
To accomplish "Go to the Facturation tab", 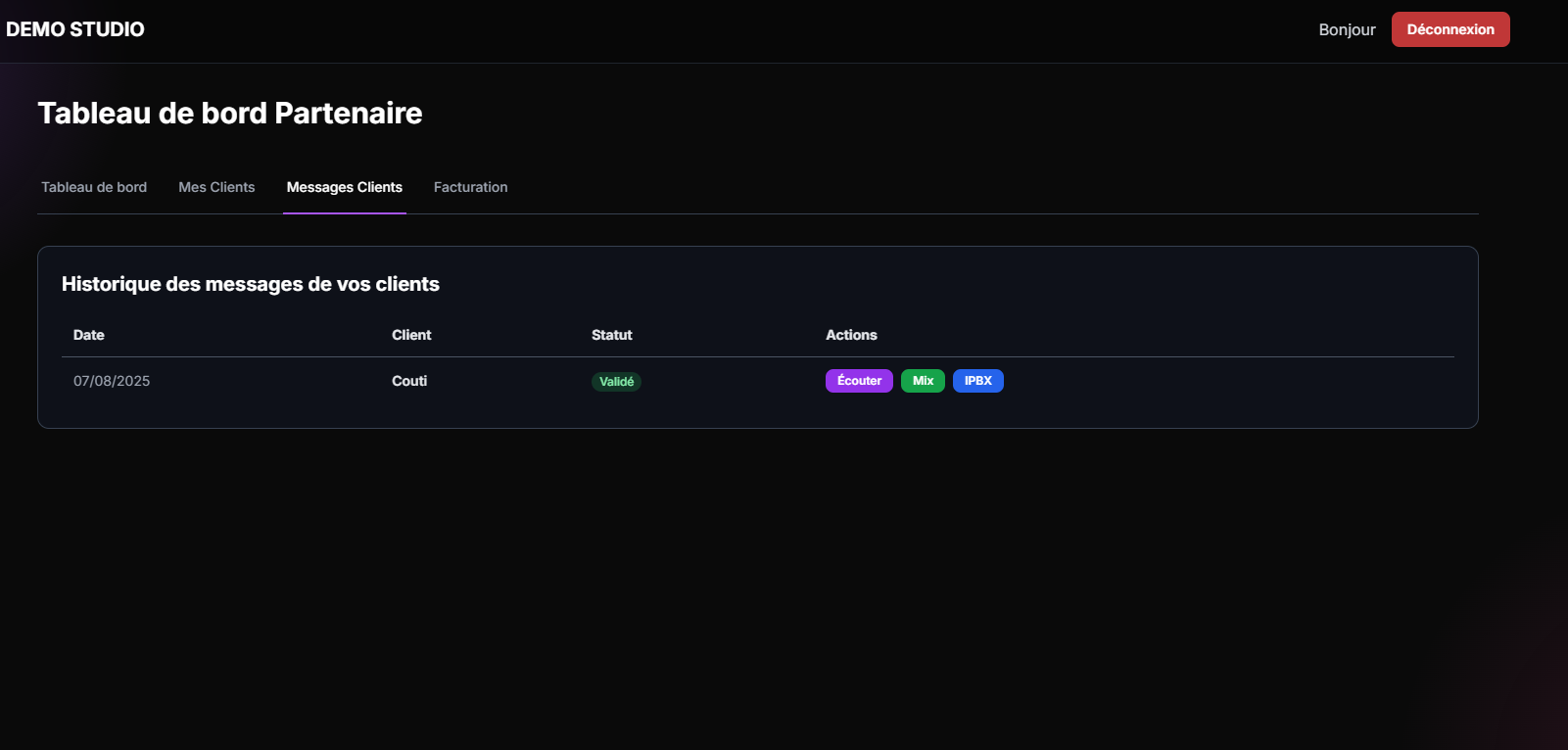I will coord(470,187).
